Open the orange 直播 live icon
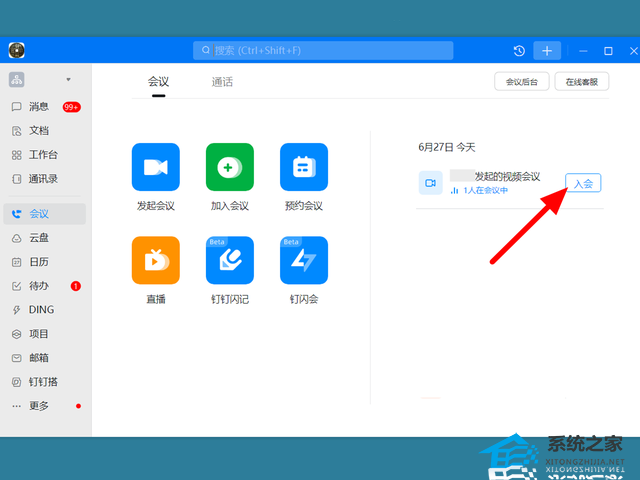The image size is (640, 480). tap(156, 260)
